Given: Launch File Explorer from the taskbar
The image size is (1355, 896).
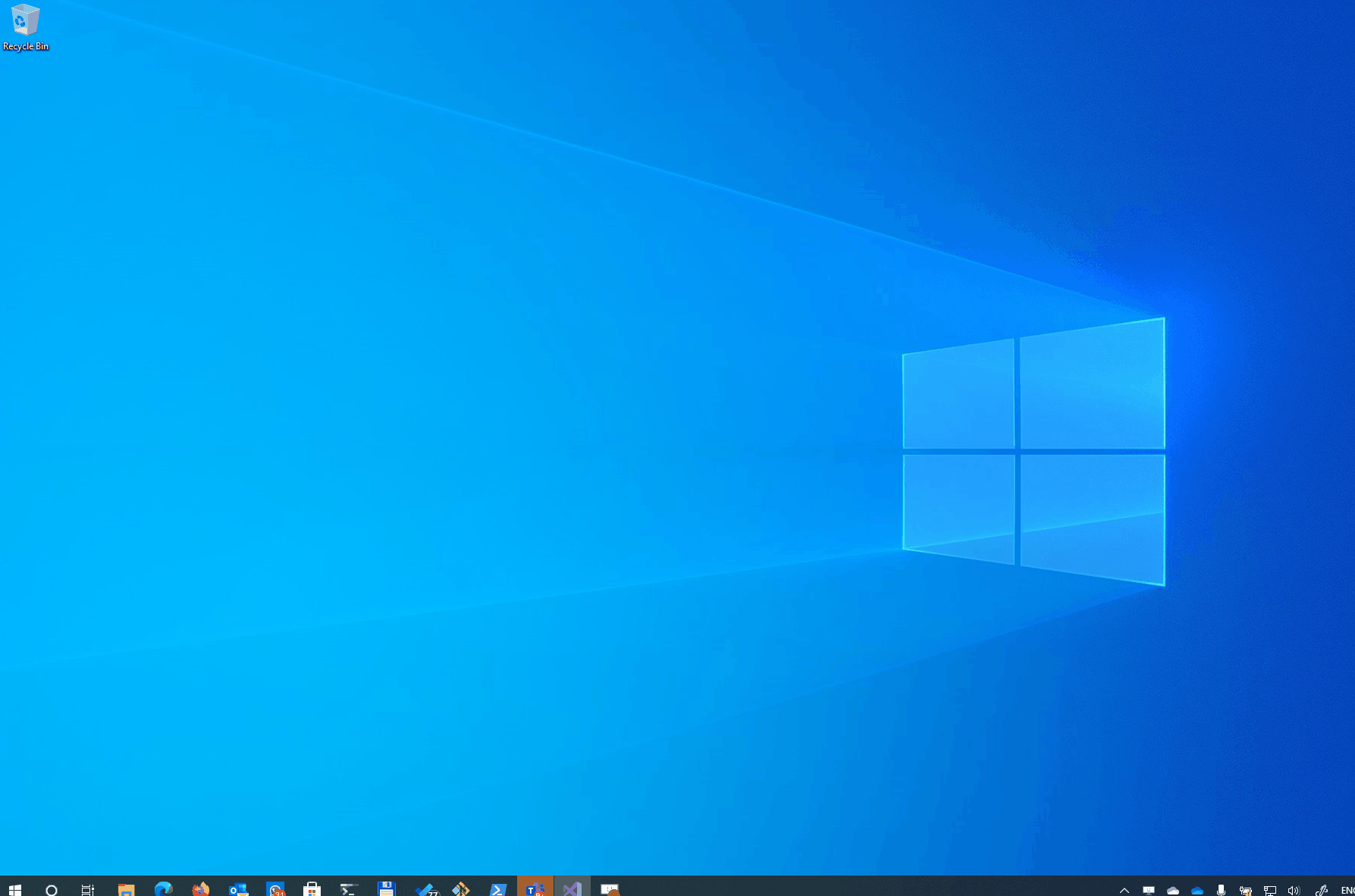Looking at the screenshot, I should point(125,888).
